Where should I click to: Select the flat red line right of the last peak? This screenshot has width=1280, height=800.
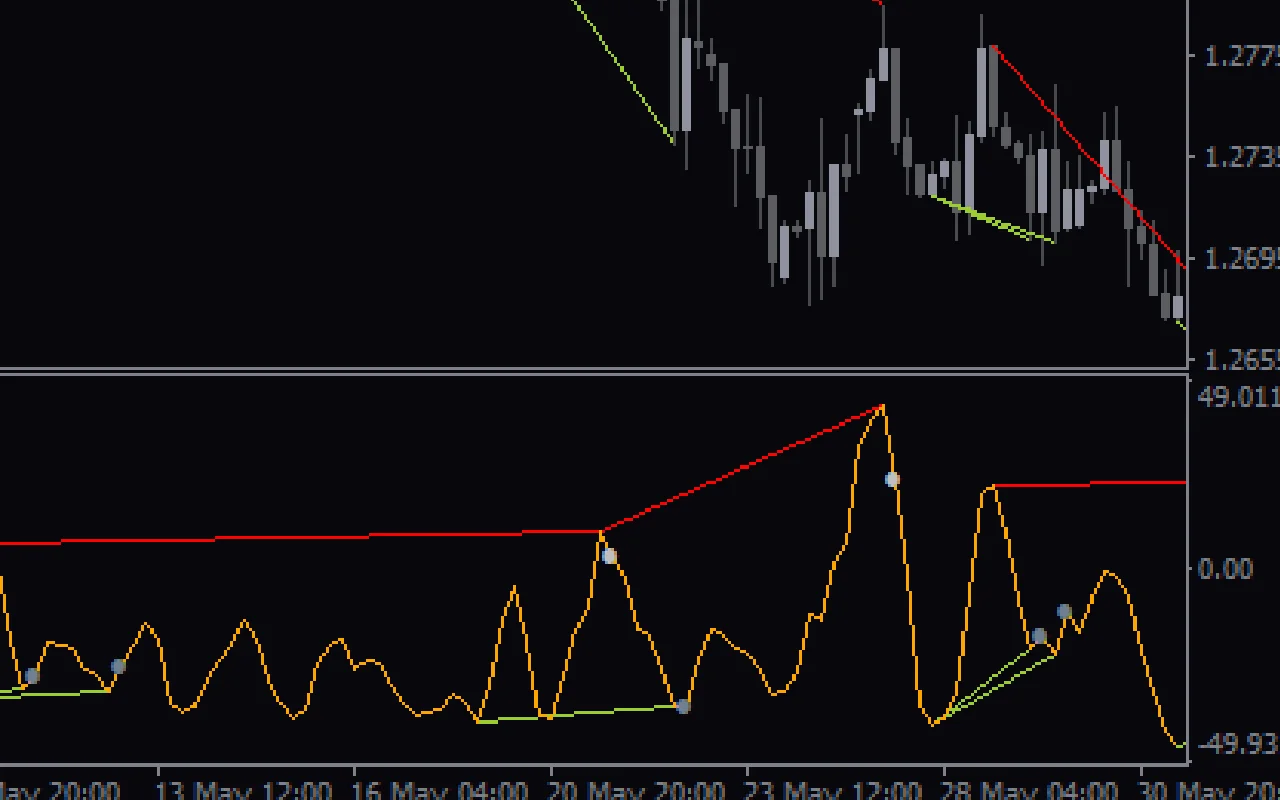(x=1090, y=483)
